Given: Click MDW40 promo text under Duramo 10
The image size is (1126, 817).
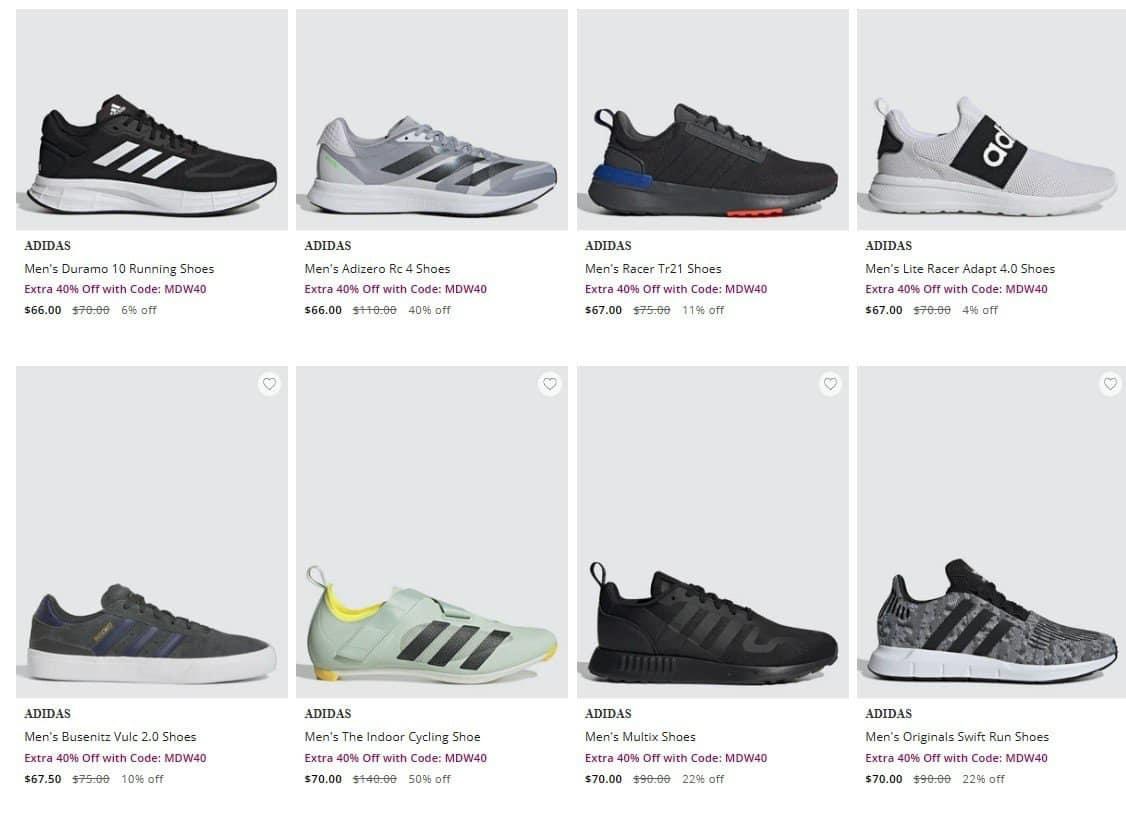Looking at the screenshot, I should coord(115,290).
